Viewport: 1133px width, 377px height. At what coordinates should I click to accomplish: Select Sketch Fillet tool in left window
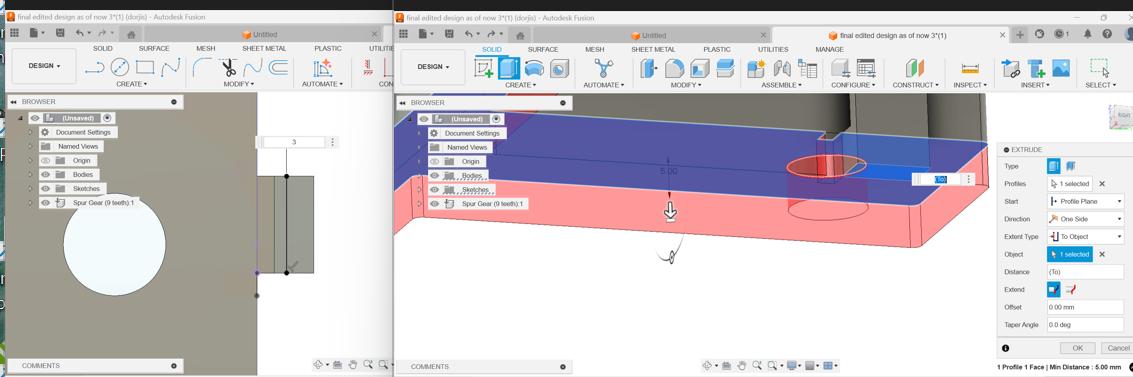203,68
